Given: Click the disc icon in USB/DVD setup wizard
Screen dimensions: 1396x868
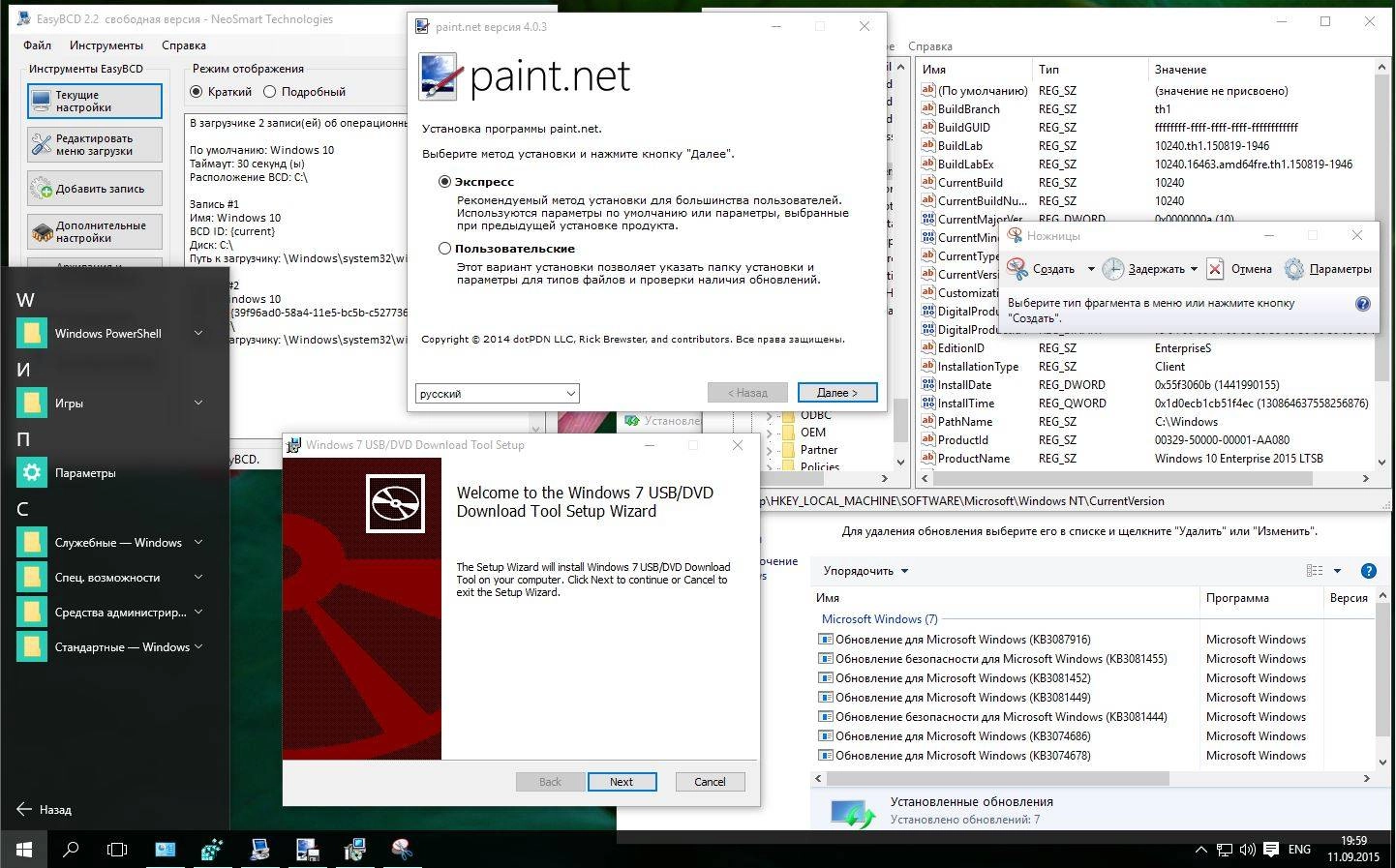Looking at the screenshot, I should (395, 503).
